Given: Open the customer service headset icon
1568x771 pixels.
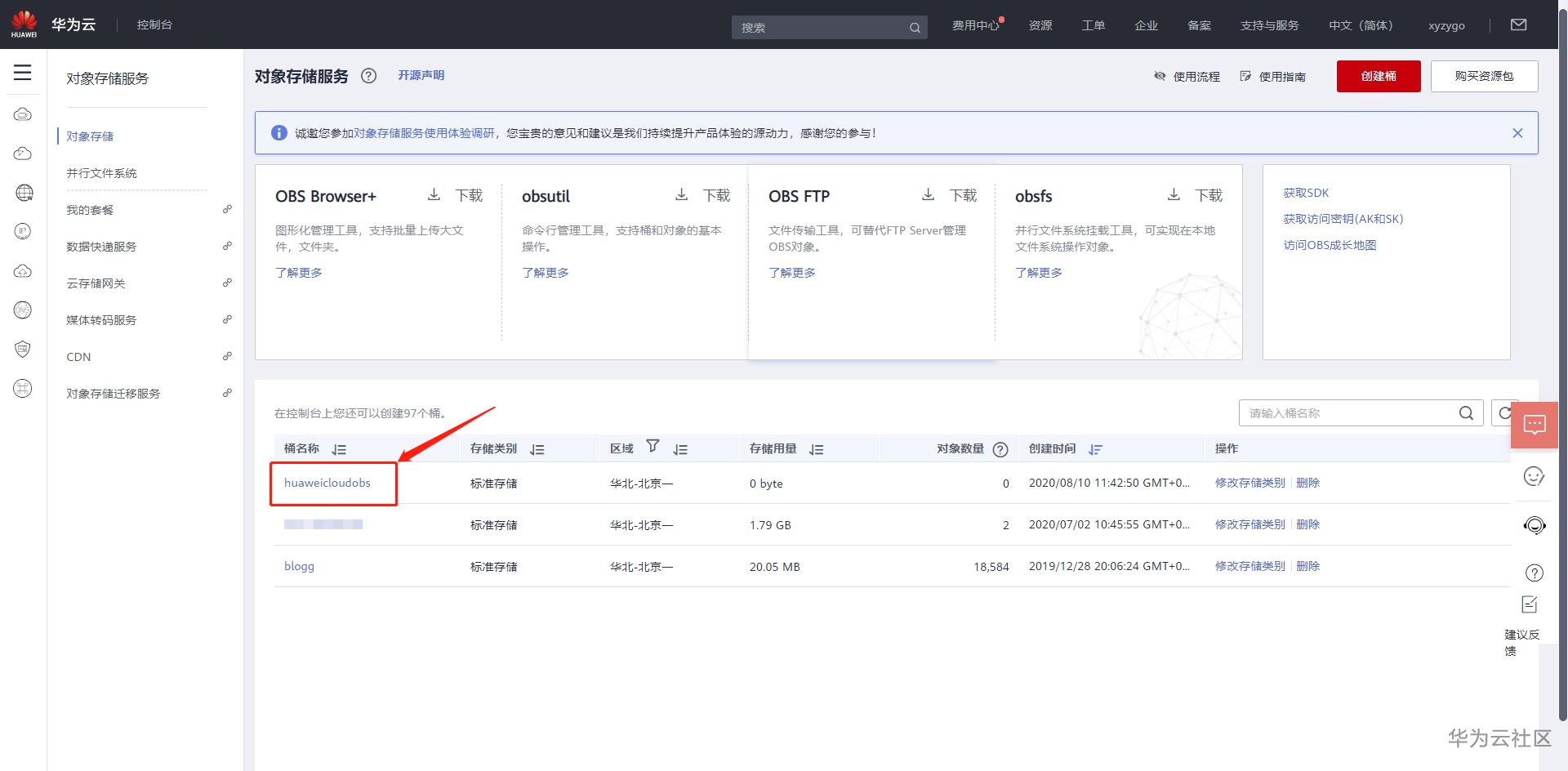Looking at the screenshot, I should 1535,525.
